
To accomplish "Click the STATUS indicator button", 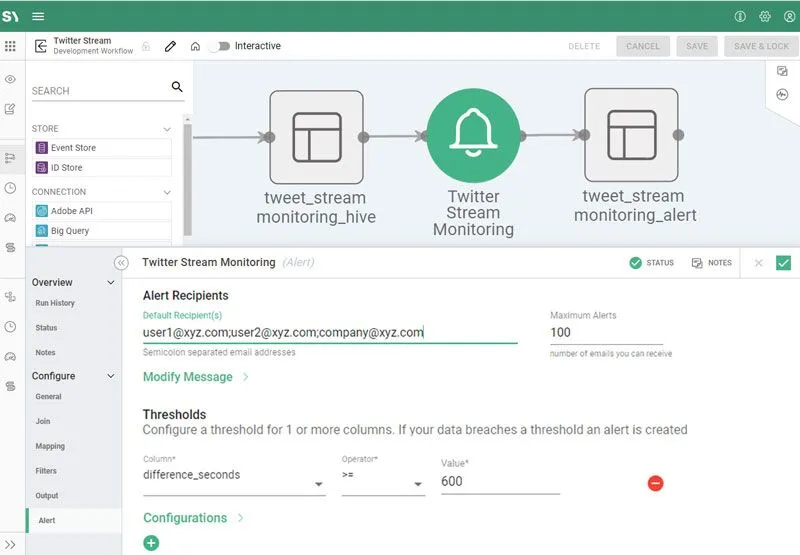I will [x=652, y=263].
